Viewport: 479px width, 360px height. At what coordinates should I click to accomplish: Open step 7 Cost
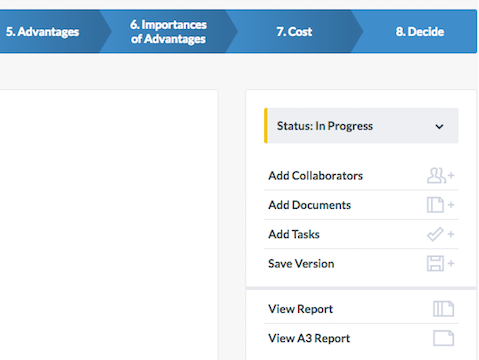click(x=294, y=32)
